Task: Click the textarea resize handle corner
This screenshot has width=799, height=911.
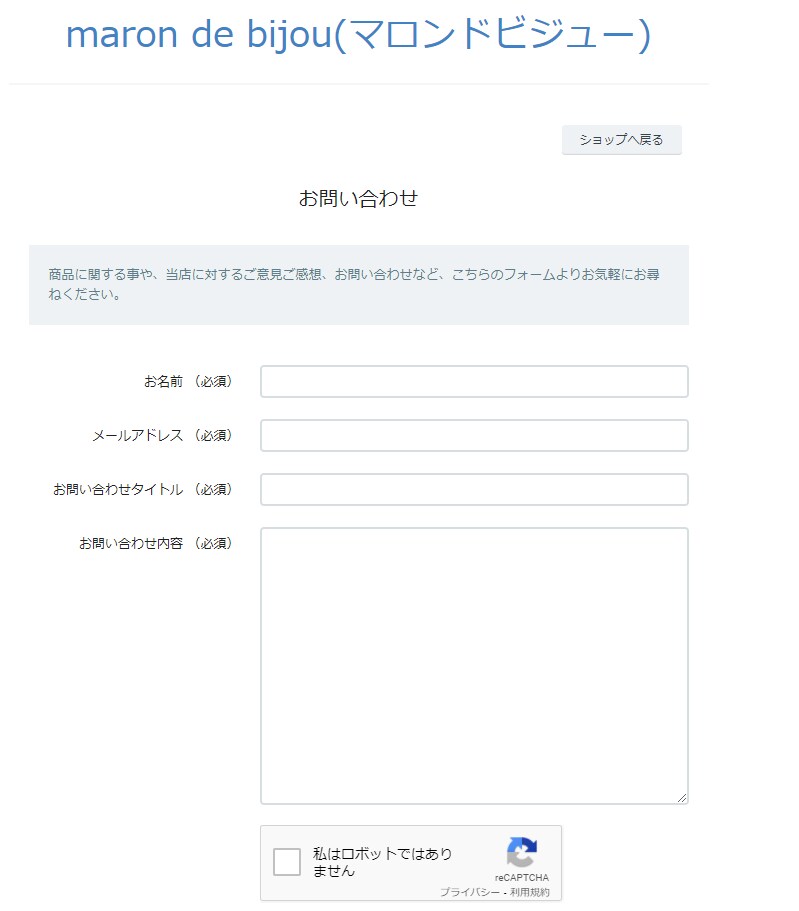Action: pyautogui.click(x=682, y=798)
